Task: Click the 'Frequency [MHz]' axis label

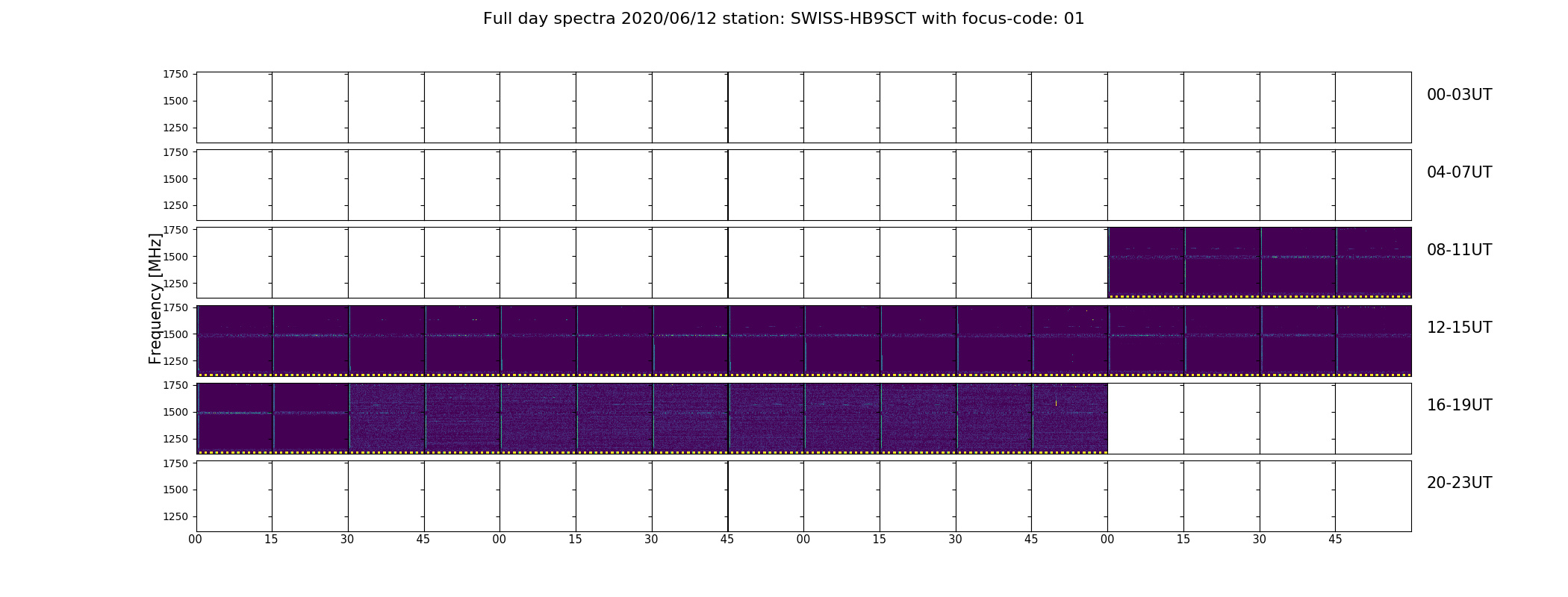Action: click(155, 298)
